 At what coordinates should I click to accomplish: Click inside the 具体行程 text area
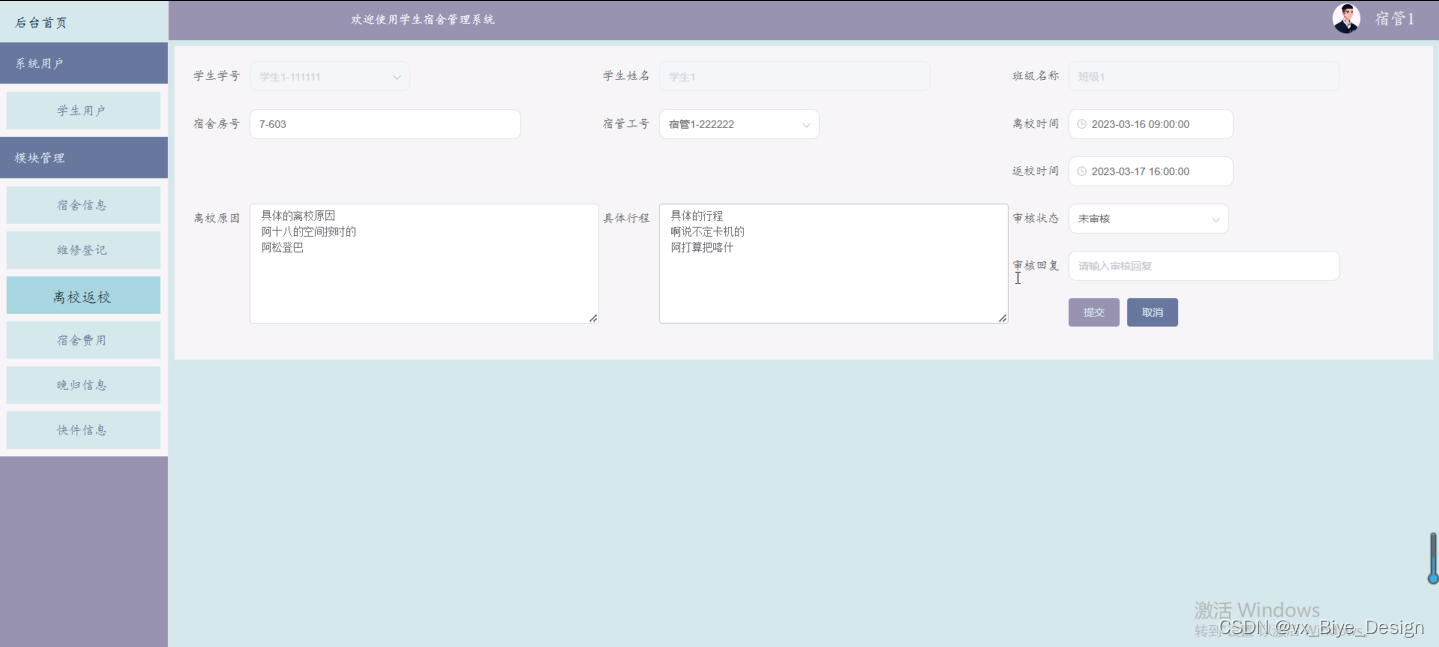(833, 264)
